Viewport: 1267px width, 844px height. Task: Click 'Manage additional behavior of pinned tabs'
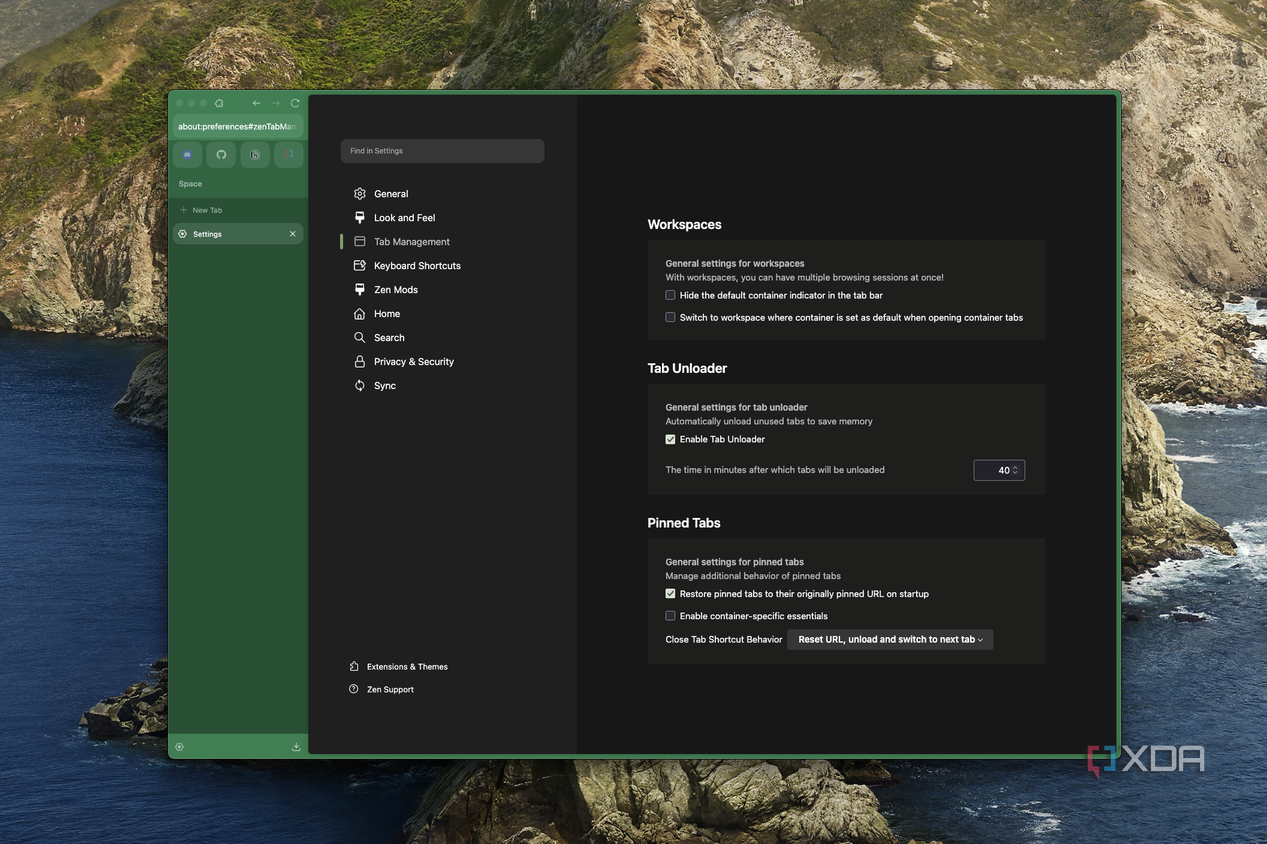pyautogui.click(x=753, y=576)
